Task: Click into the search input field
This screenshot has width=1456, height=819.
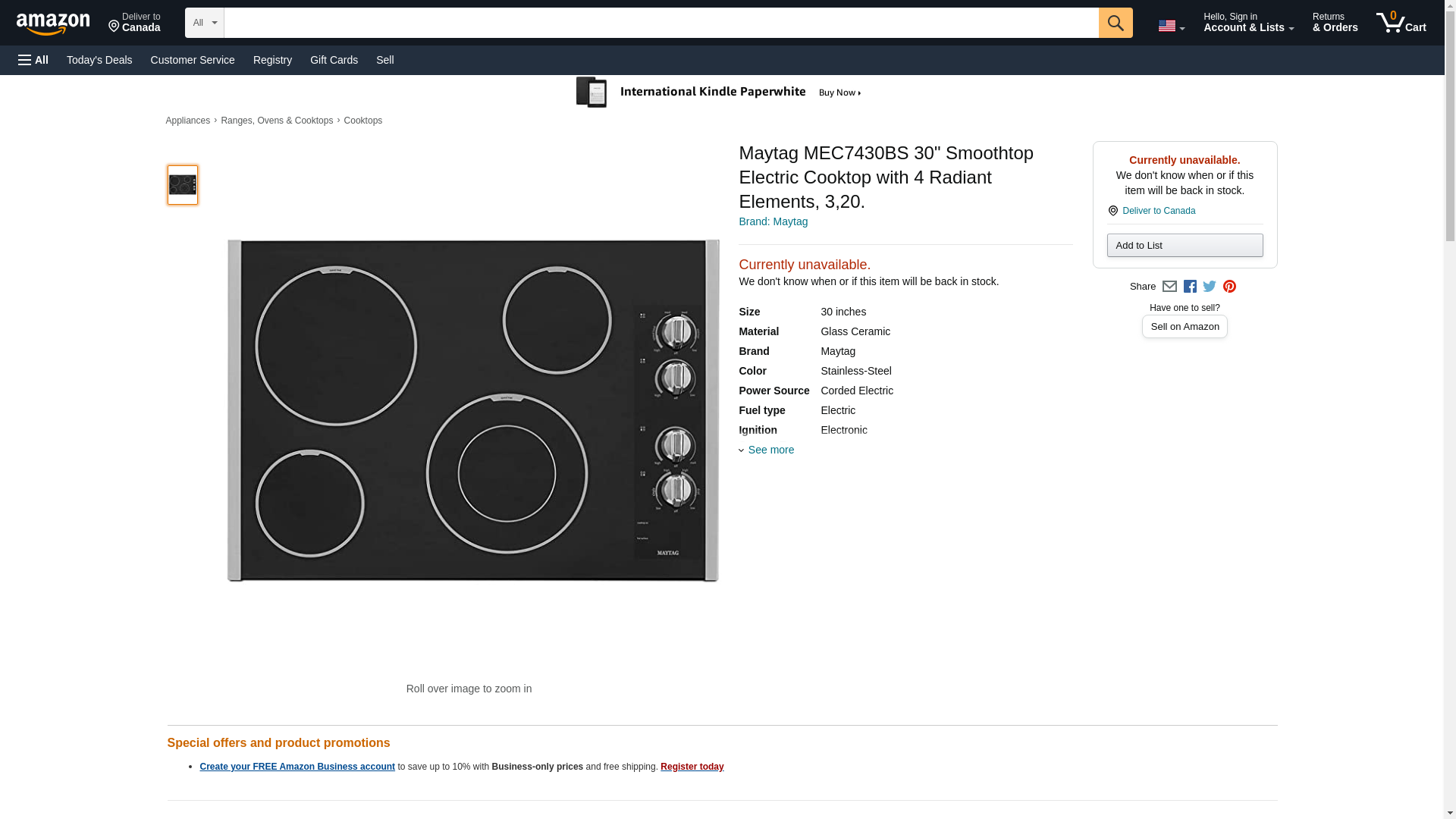Action: tap(660, 23)
